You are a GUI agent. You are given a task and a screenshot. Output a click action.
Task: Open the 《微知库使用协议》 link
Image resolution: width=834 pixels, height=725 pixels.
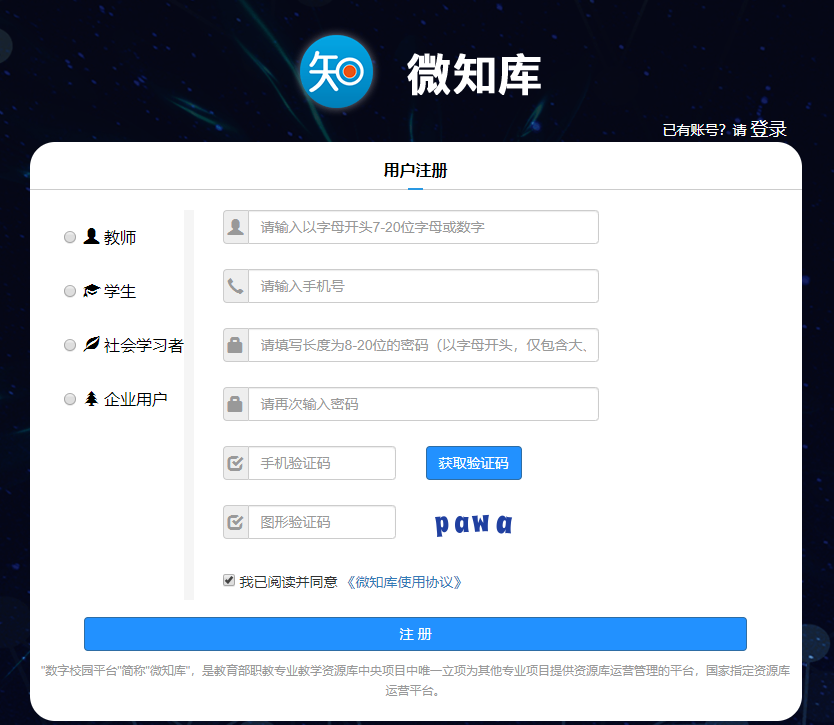pos(404,582)
